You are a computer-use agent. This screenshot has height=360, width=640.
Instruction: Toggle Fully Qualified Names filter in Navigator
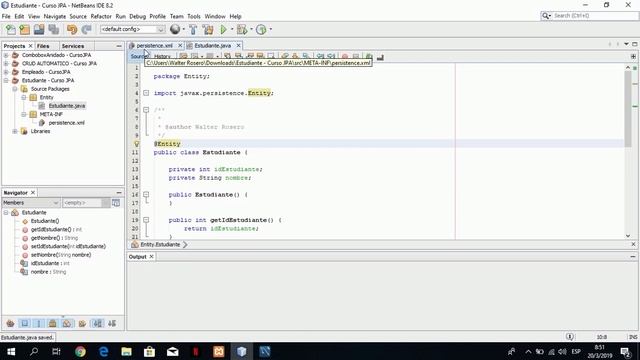coord(82,324)
